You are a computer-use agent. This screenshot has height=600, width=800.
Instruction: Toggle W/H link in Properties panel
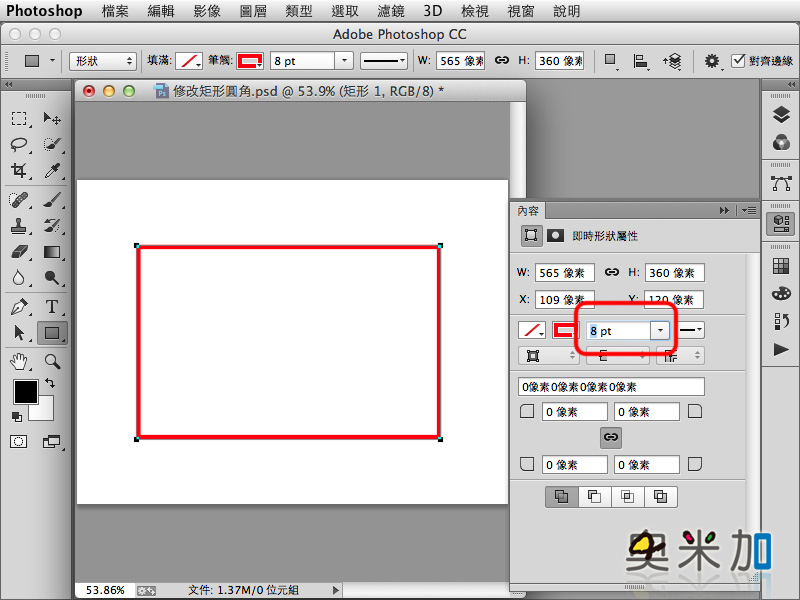[612, 272]
